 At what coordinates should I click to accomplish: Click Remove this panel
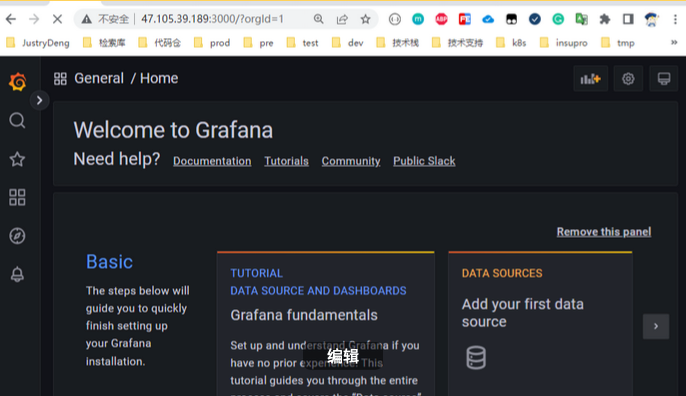pos(604,232)
